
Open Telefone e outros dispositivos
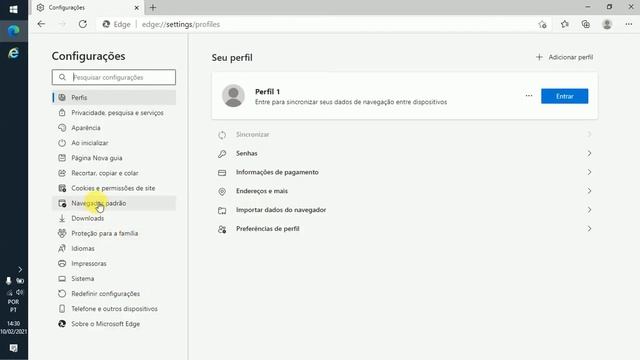point(114,309)
